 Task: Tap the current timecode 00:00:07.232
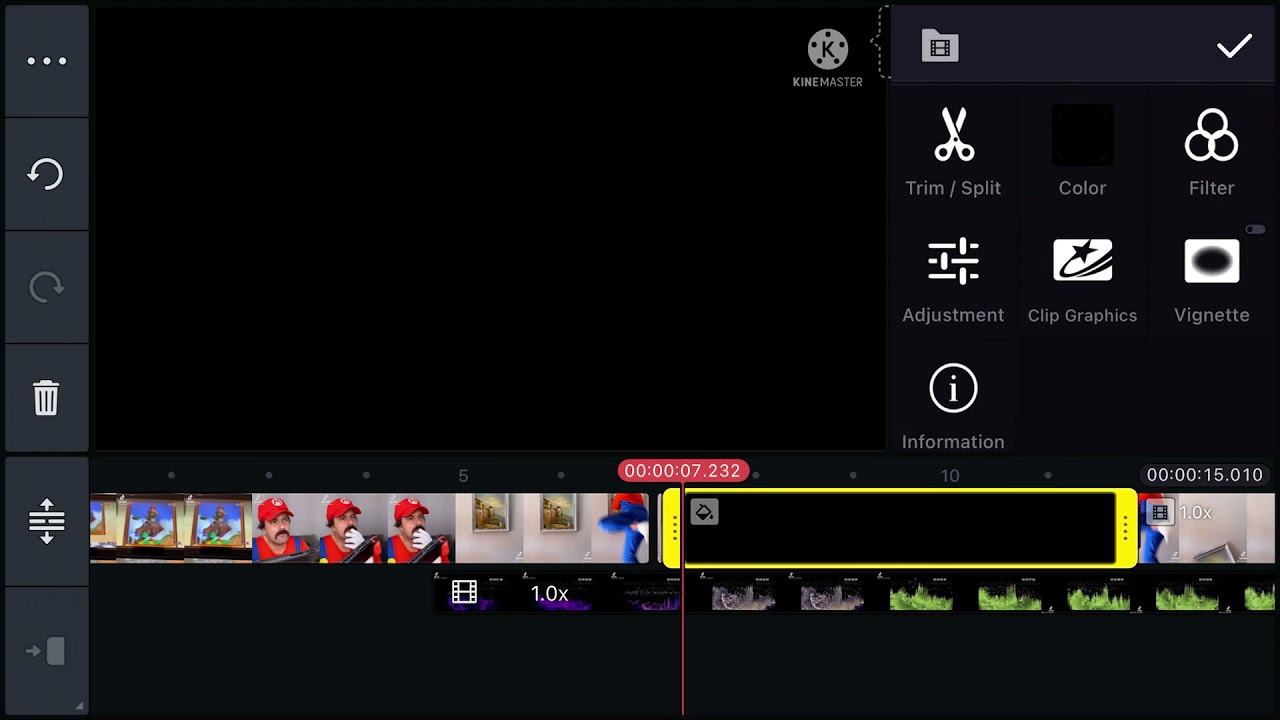[683, 471]
